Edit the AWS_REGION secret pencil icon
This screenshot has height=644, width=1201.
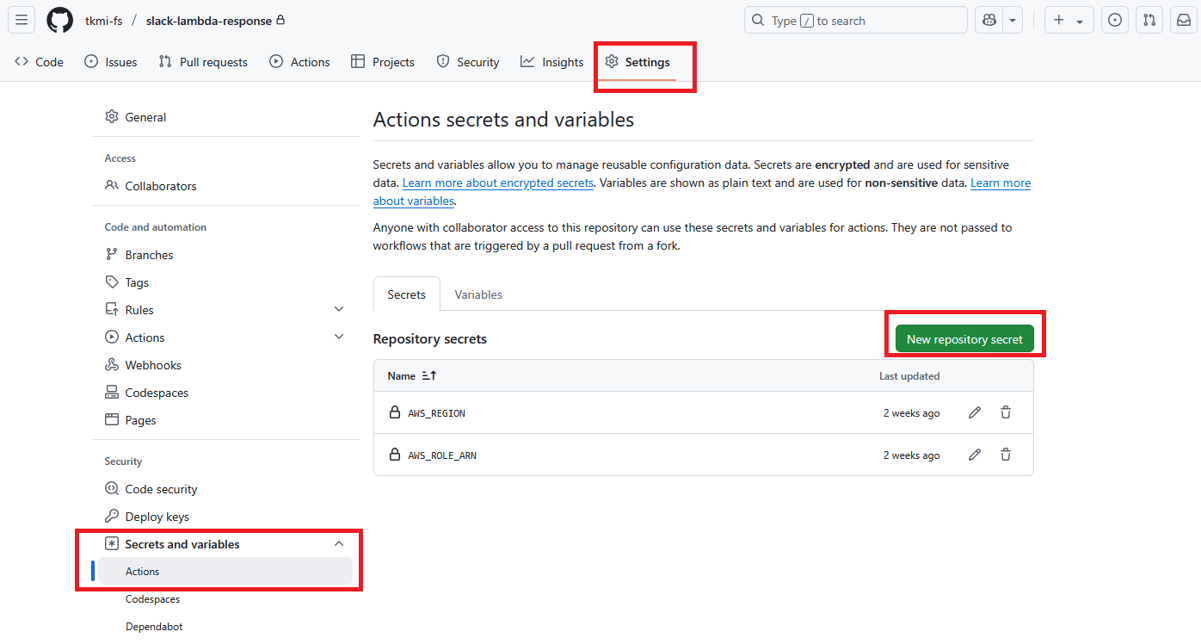point(974,412)
